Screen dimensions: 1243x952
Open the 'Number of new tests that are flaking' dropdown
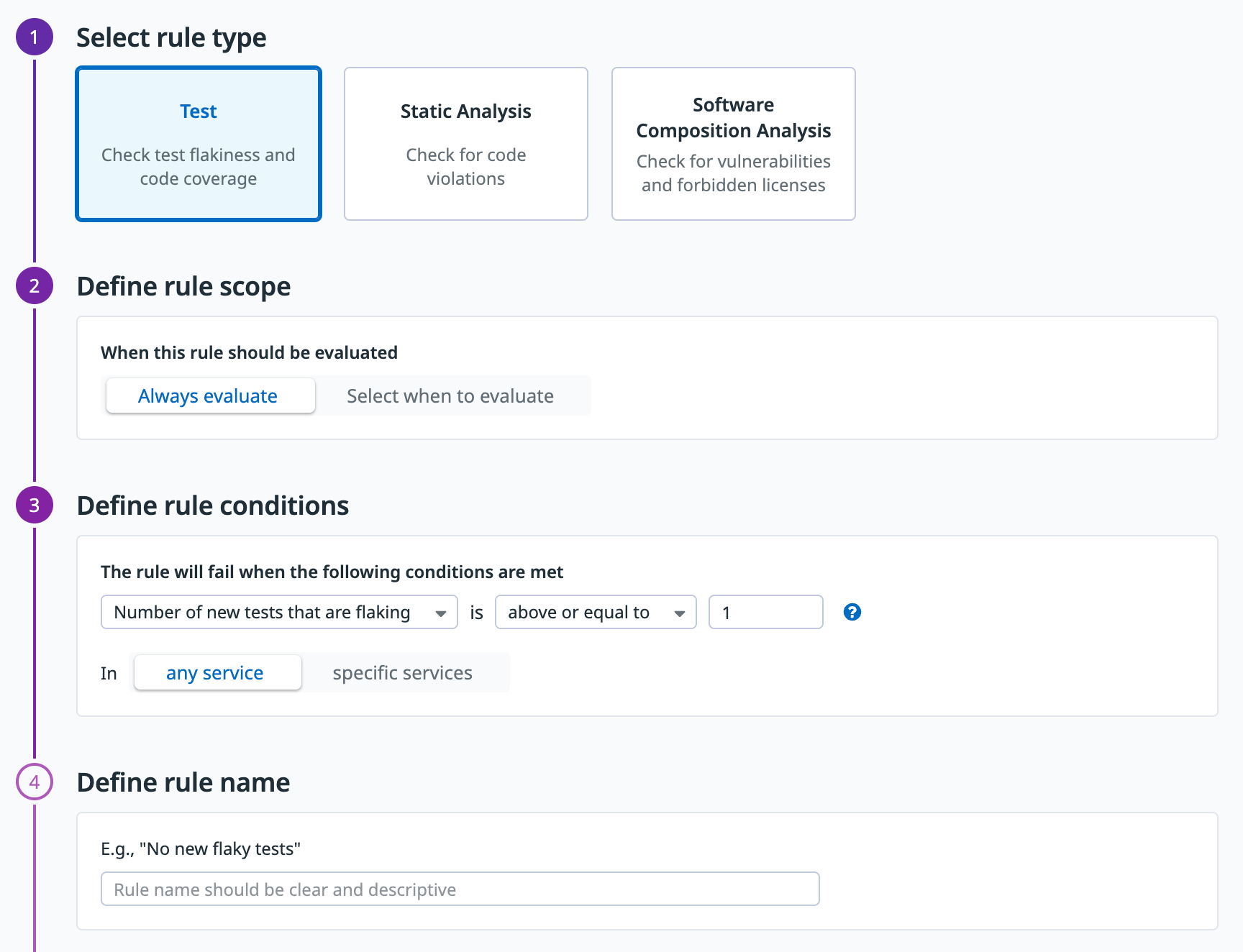point(279,612)
